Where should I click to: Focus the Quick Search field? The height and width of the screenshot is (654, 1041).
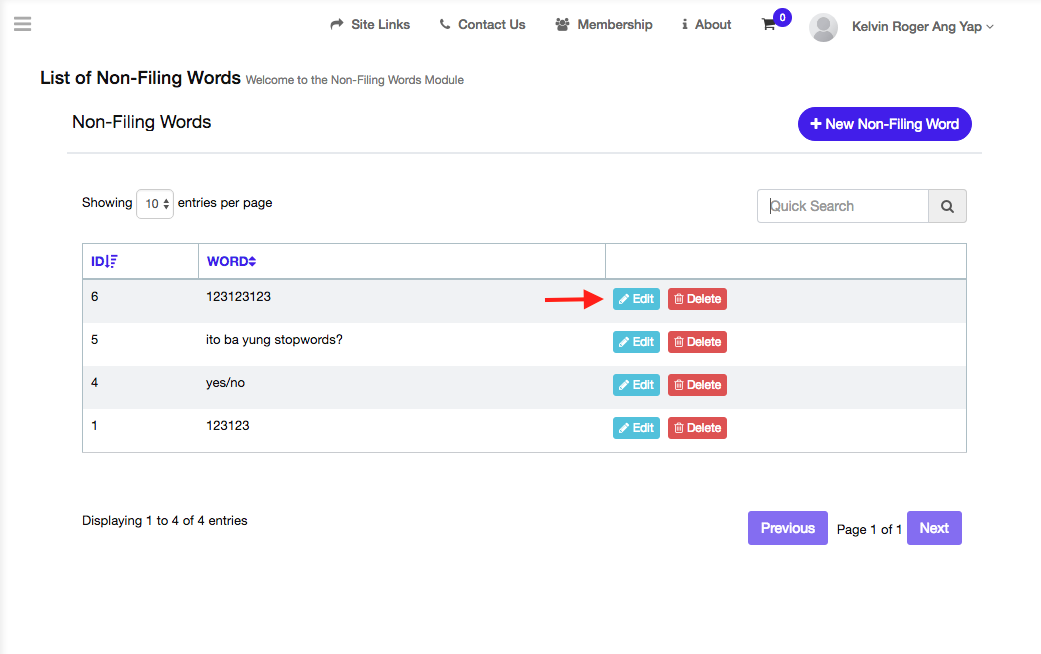pos(842,206)
